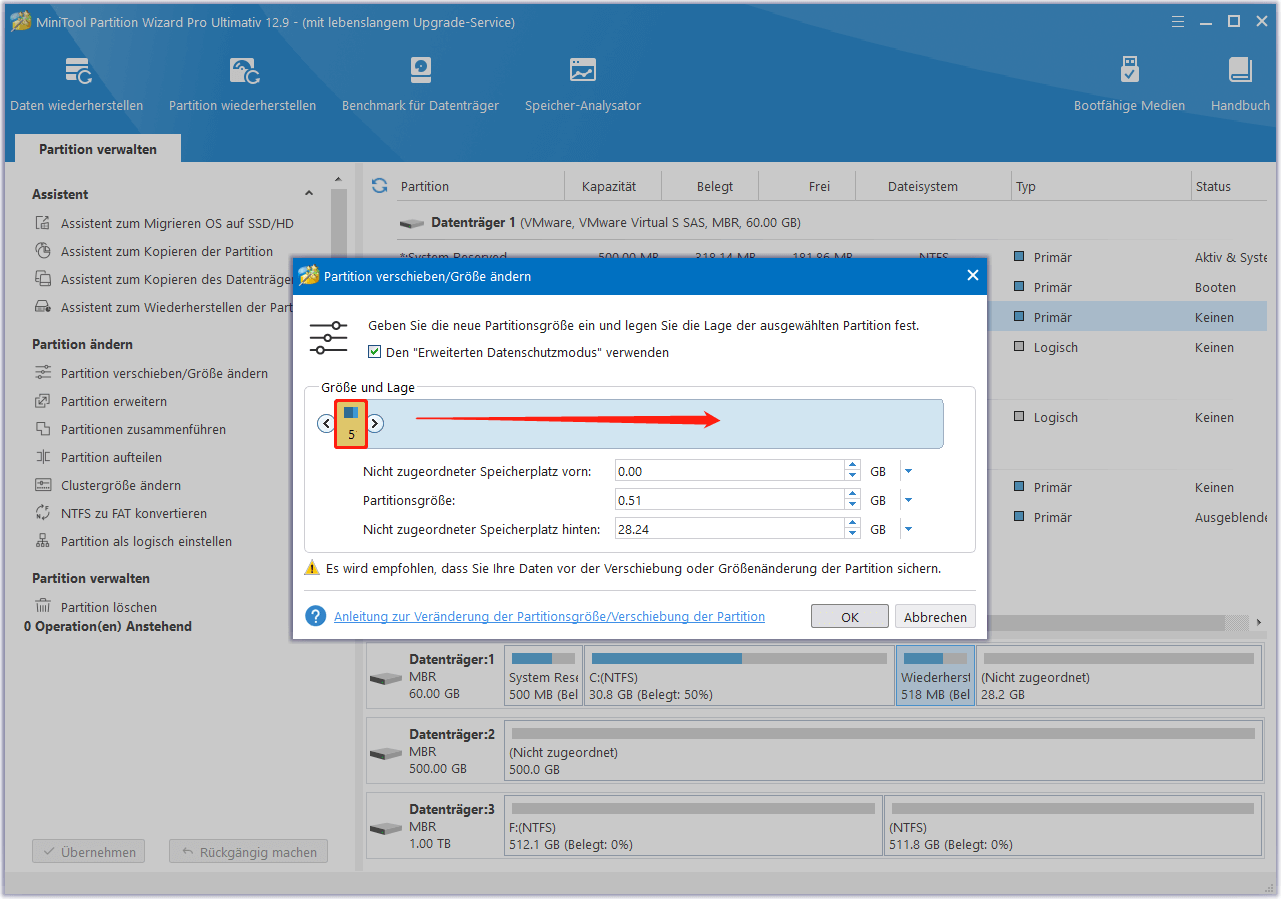Screen dimensions: 1282x900
Task: Select System Reserved block in disk map
Action: point(544,676)
